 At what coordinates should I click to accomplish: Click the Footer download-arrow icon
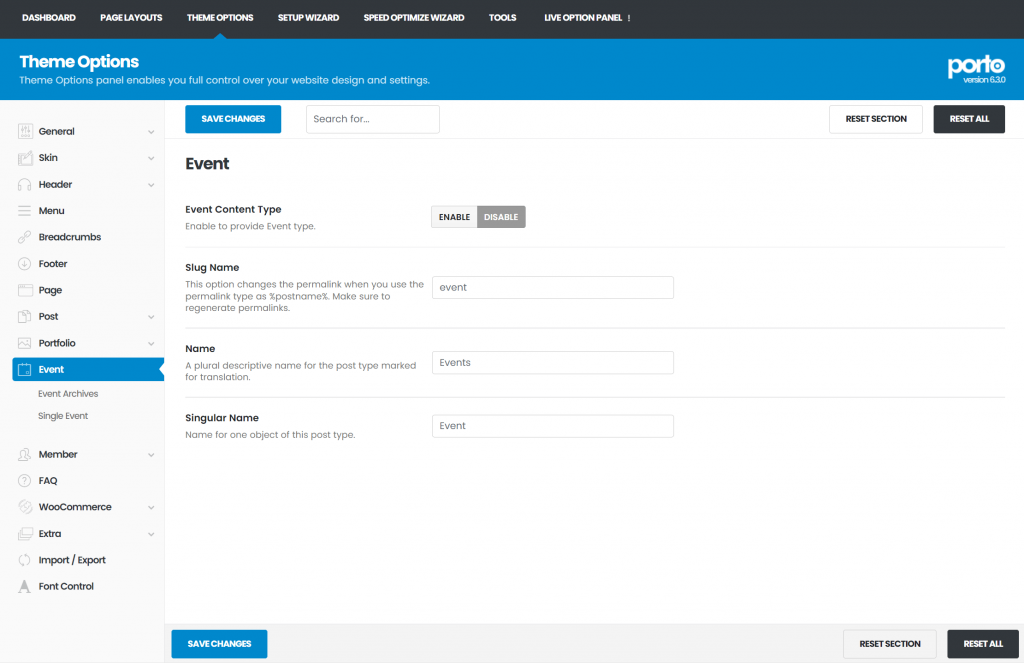point(25,264)
